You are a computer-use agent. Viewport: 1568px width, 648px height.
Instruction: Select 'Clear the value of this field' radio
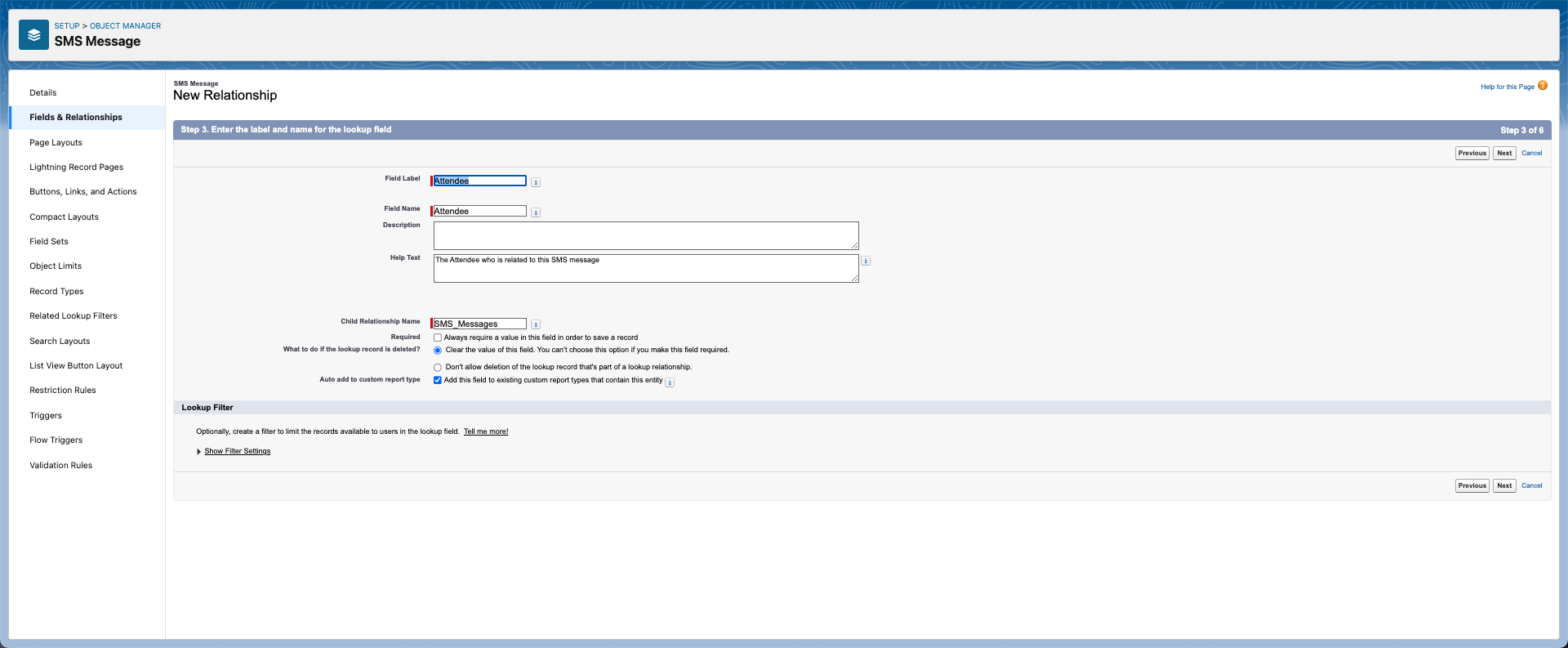[438, 351]
